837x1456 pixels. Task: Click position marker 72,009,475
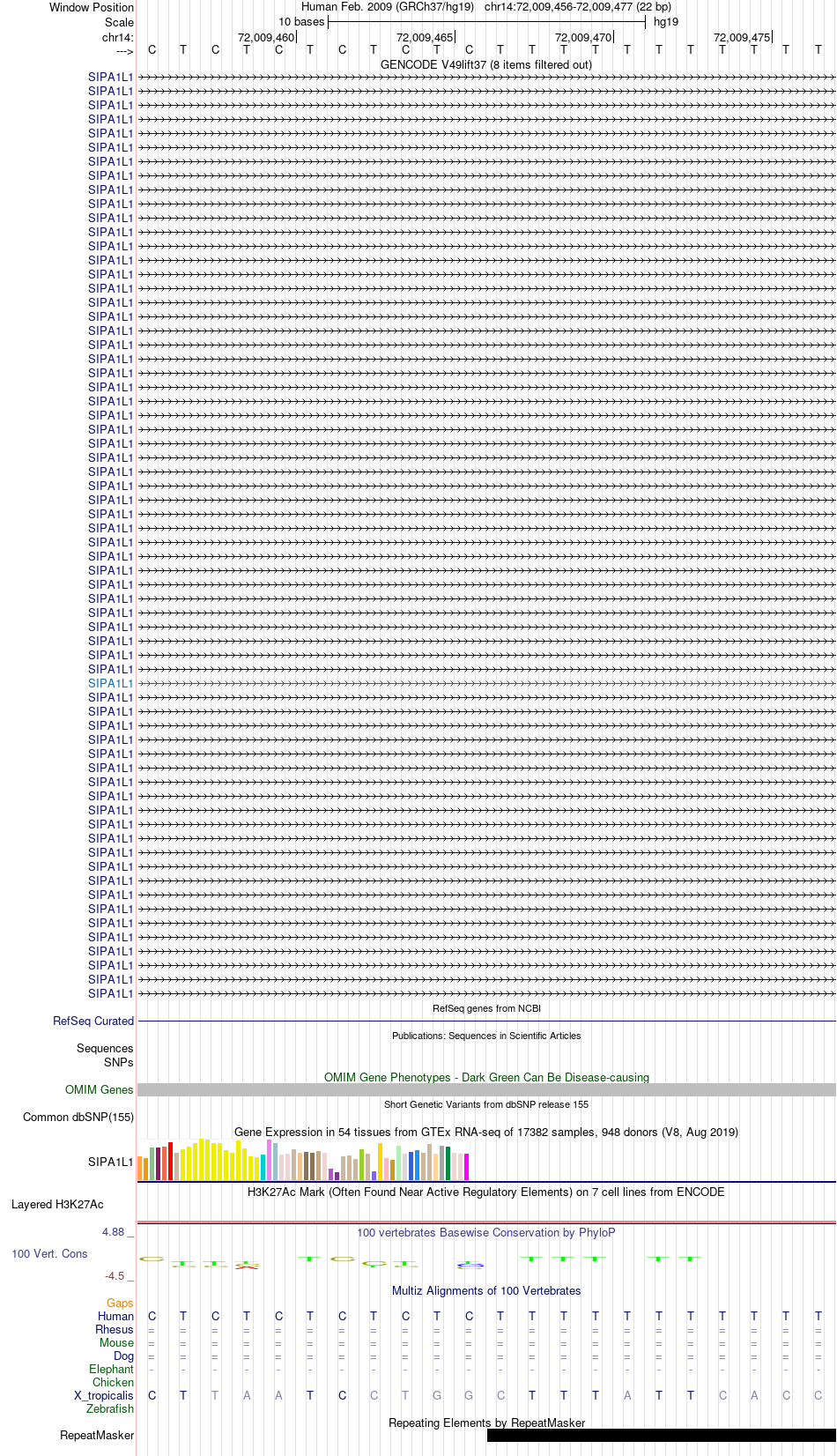[742, 37]
